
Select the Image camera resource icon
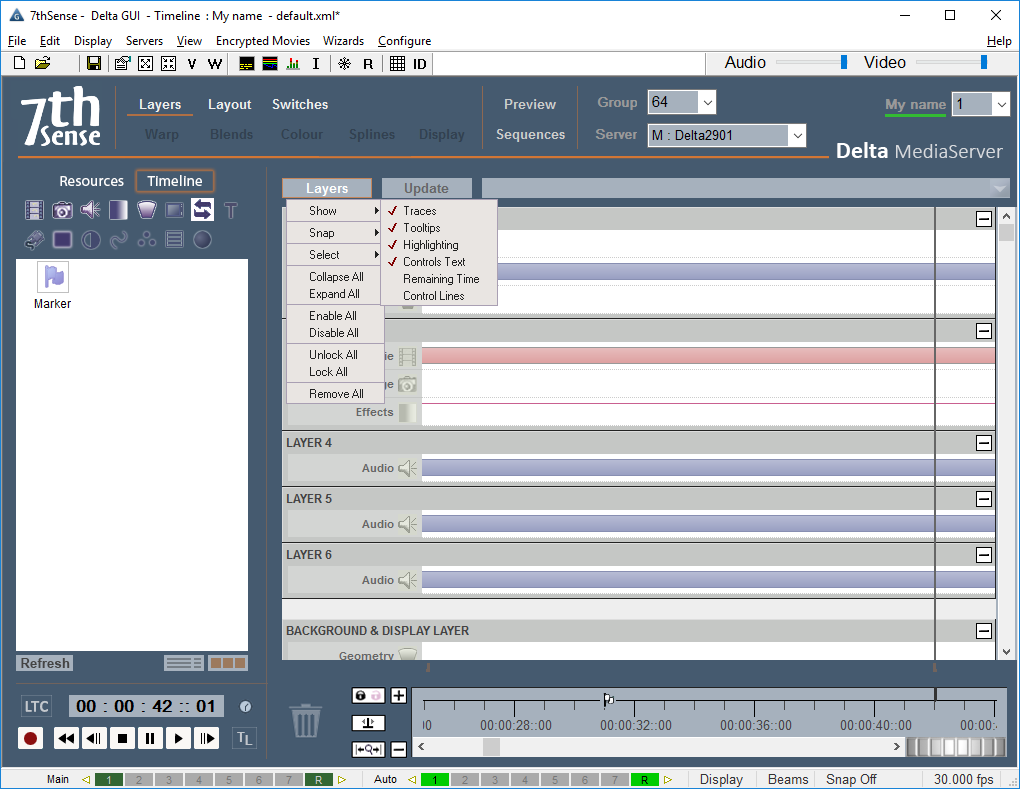pyautogui.click(x=62, y=209)
